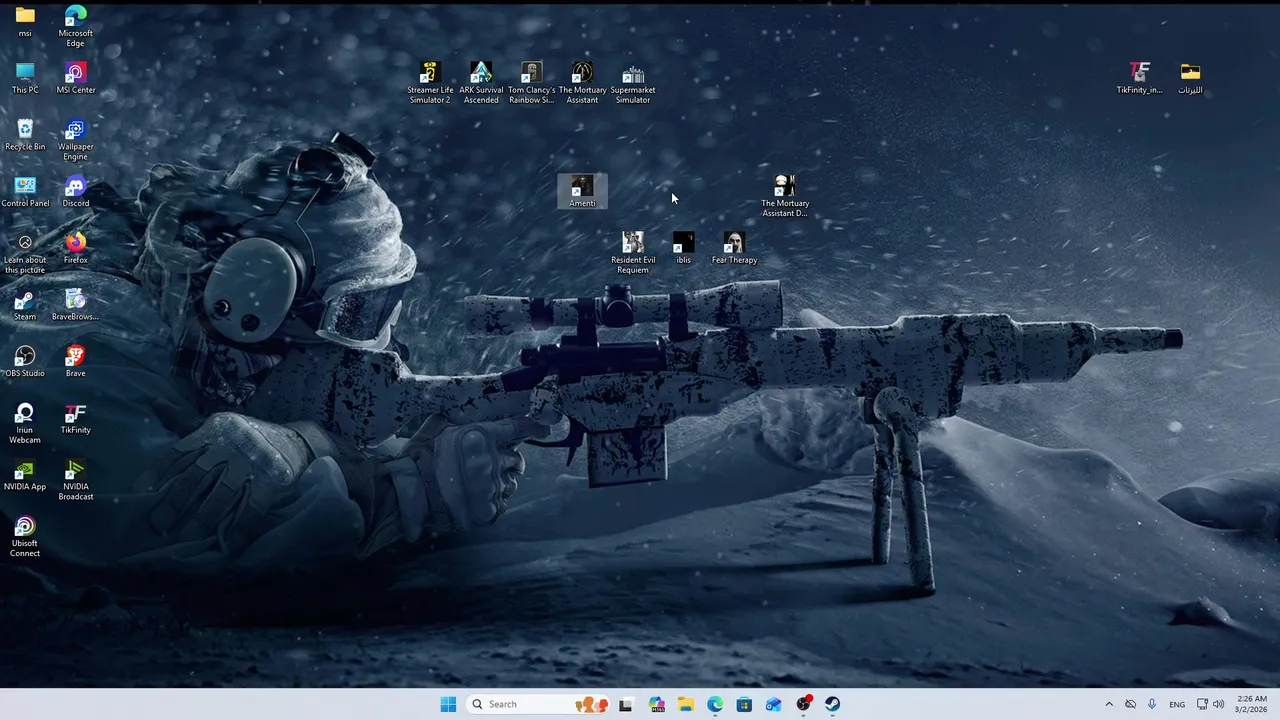Select the This PC desktop icon

click(25, 78)
